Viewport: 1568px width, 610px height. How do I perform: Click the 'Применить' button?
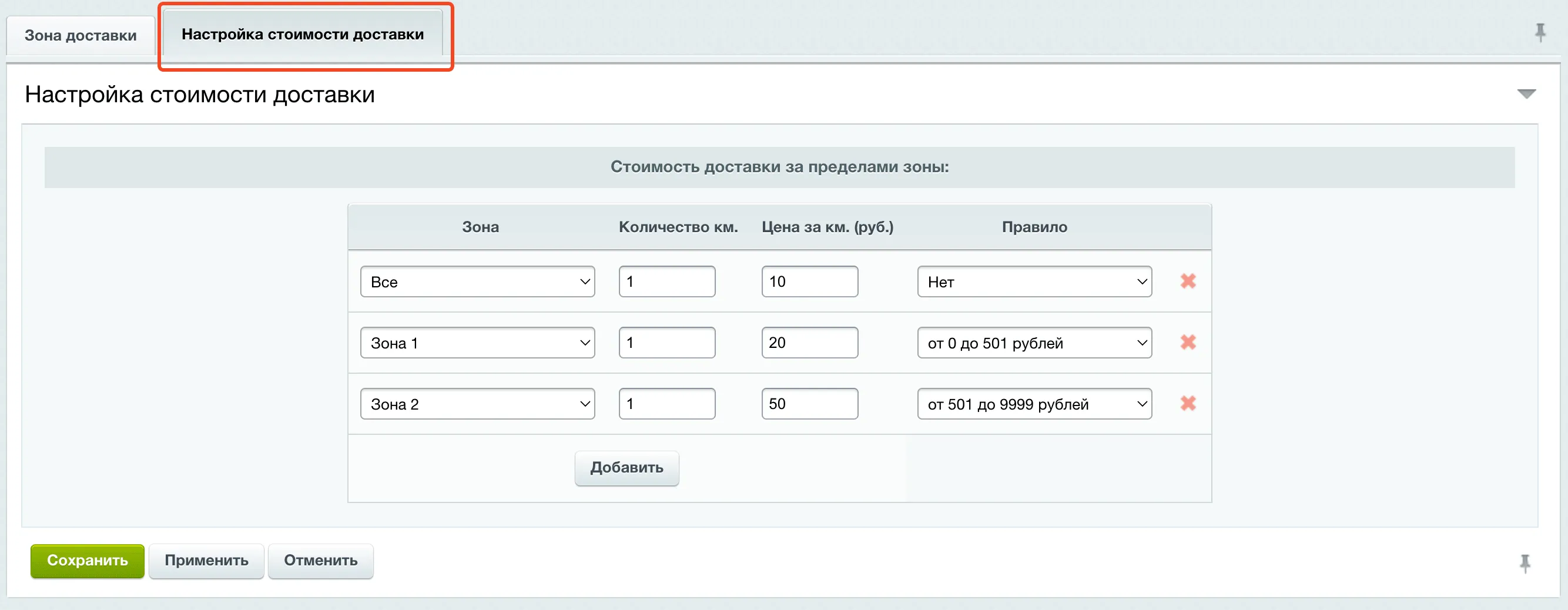[206, 561]
